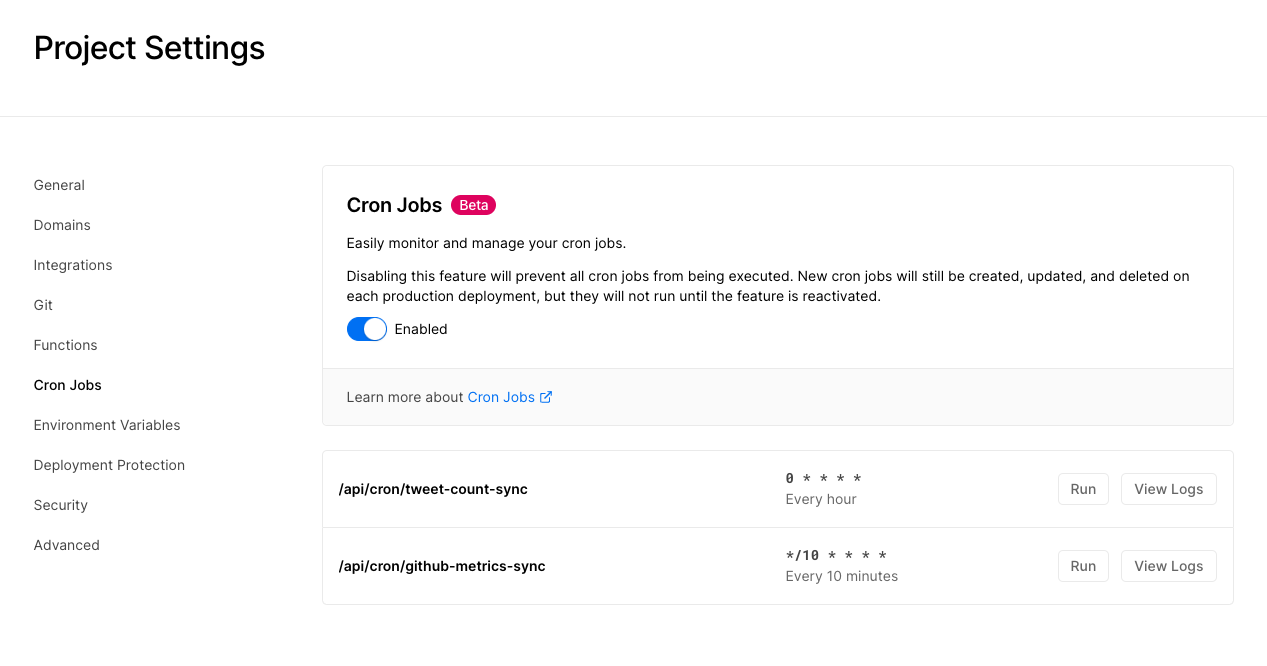Run the github-metrics-sync cron job

coord(1083,565)
